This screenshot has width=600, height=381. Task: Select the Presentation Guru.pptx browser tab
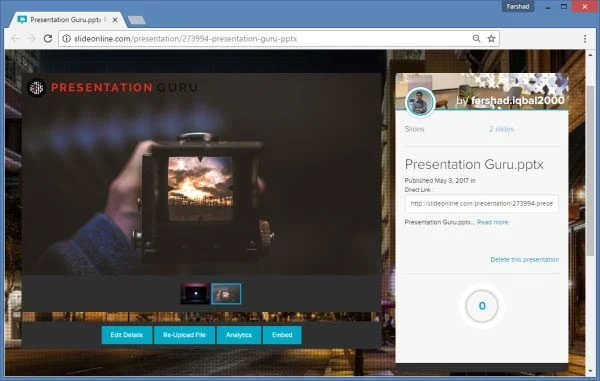click(65, 20)
